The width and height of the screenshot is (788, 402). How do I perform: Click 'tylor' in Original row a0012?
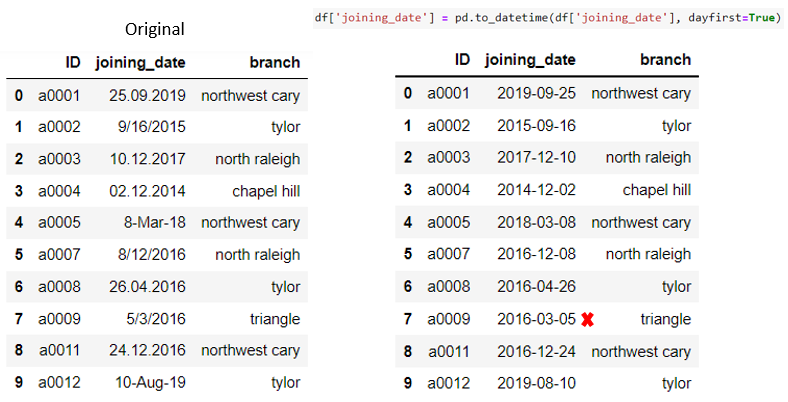tap(286, 383)
